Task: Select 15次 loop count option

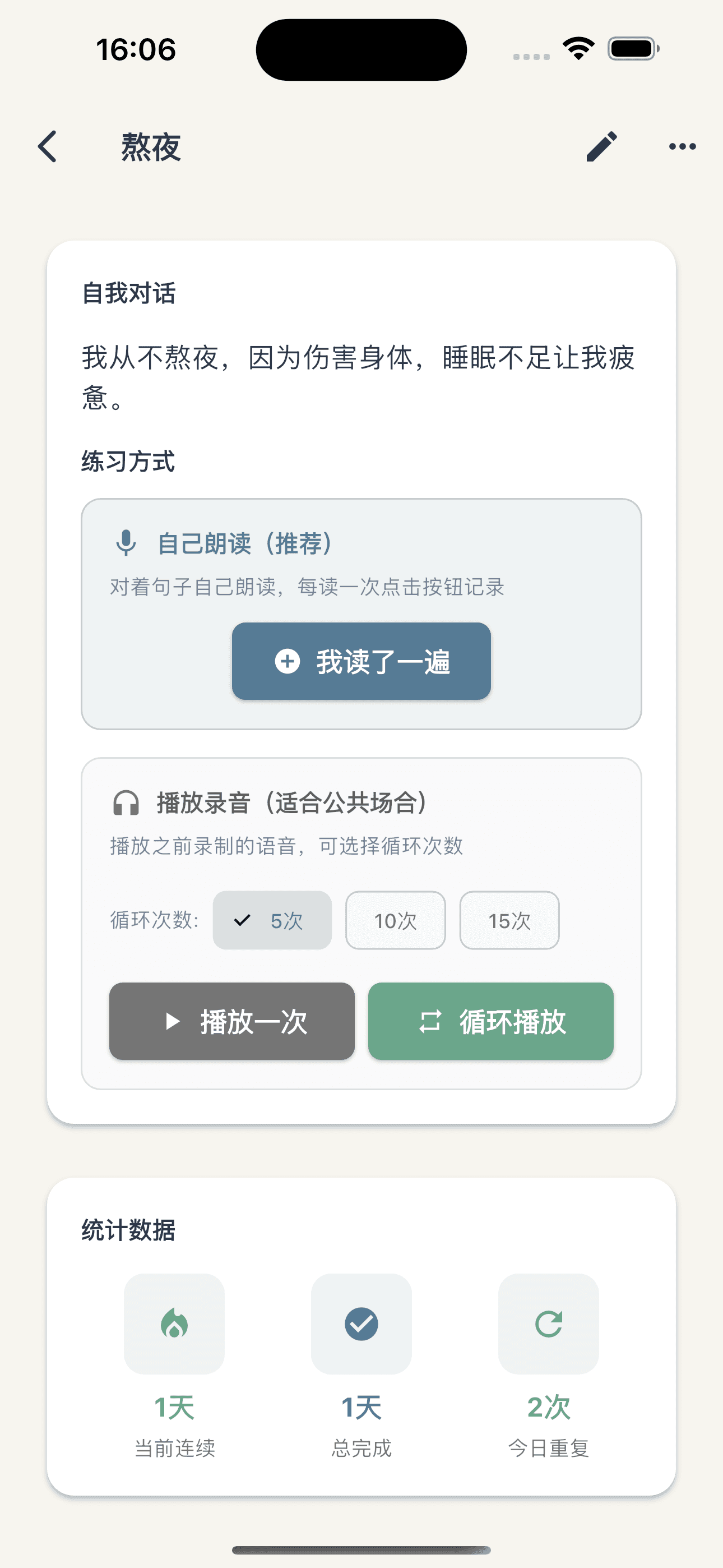Action: coord(510,920)
